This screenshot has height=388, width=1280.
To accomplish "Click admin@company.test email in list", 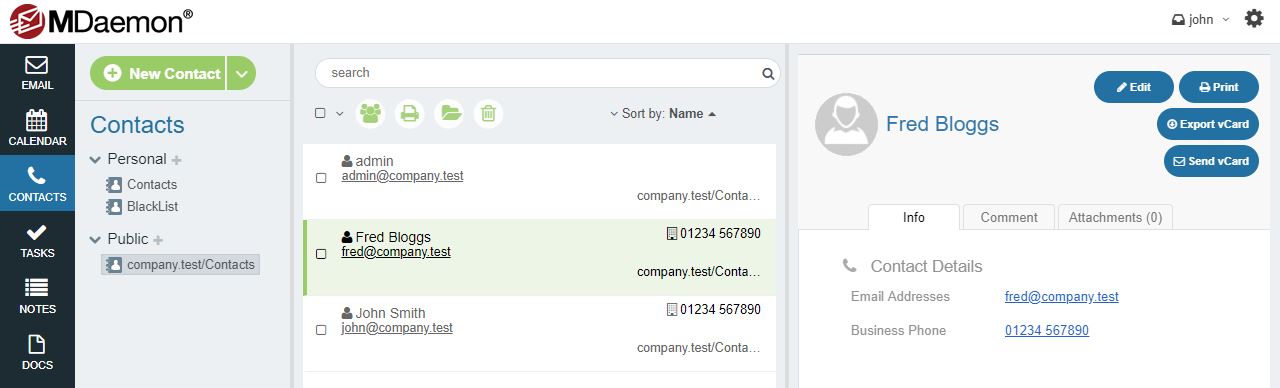I will pyautogui.click(x=402, y=176).
